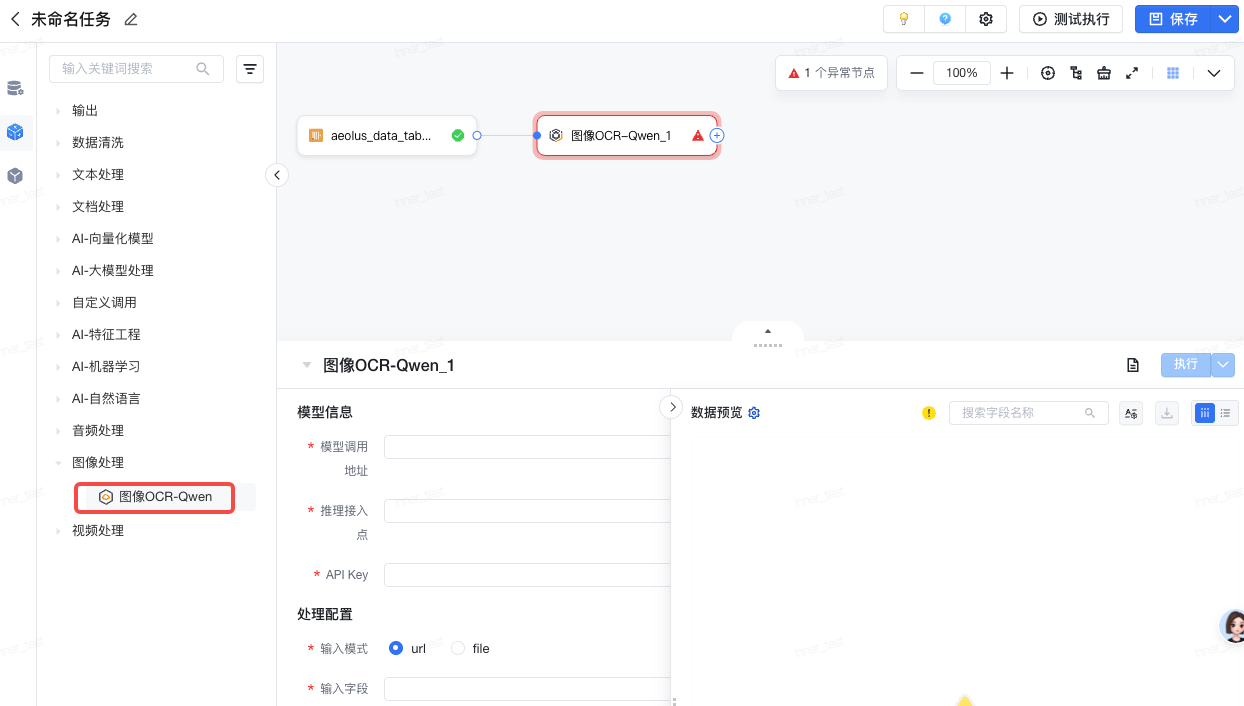Screen dimensions: 1244x706
Task: Center the canvas with the target icon
Action: tap(1048, 73)
